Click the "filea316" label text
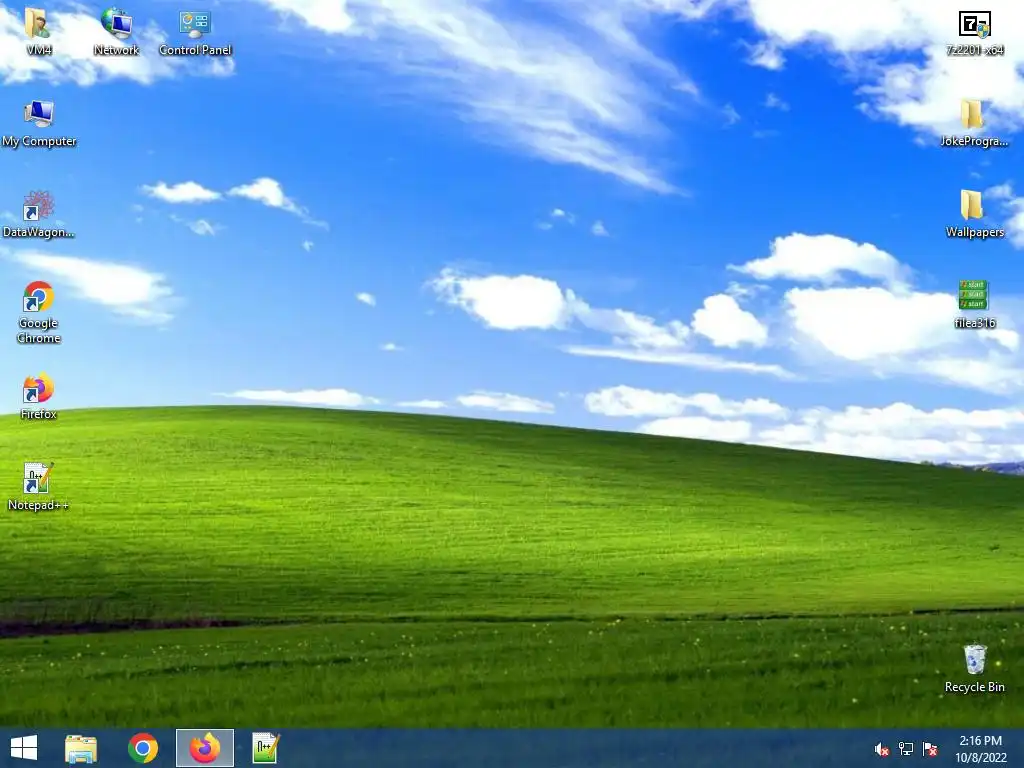The height and width of the screenshot is (768, 1024). (x=974, y=323)
